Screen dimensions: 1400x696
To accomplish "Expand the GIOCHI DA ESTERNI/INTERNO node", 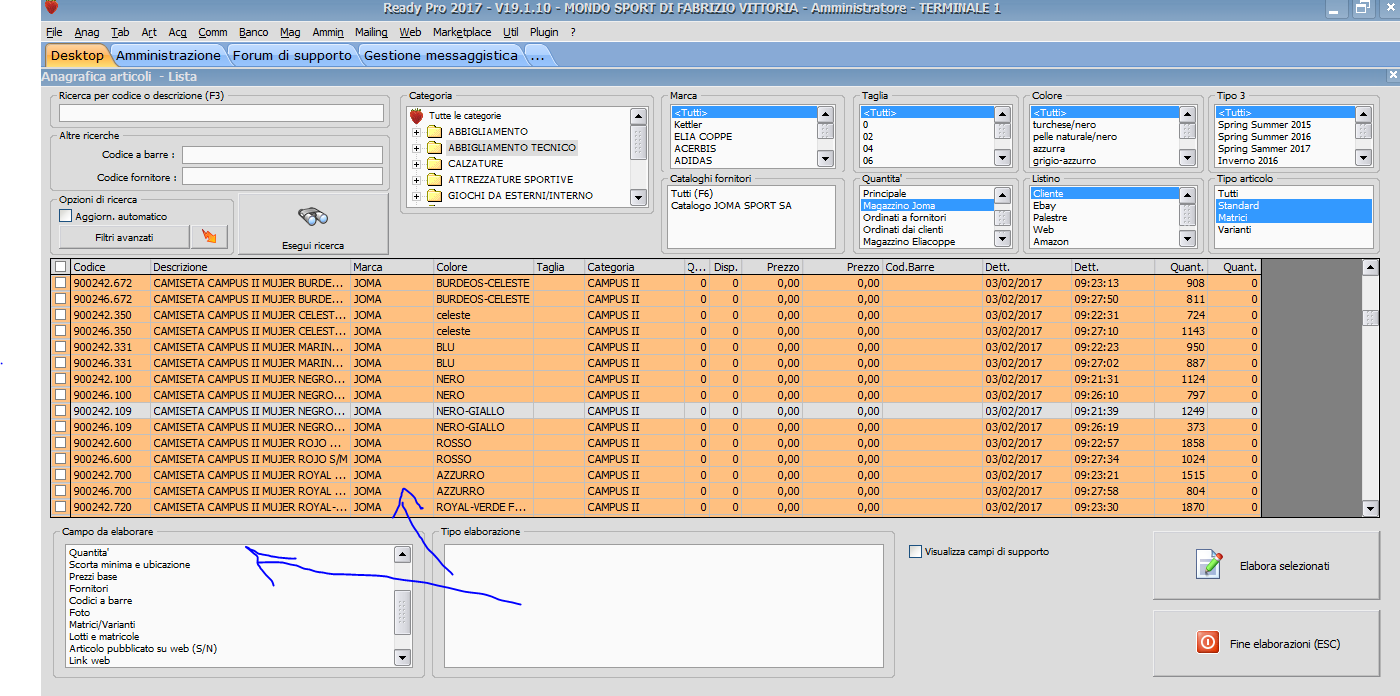I will (416, 196).
